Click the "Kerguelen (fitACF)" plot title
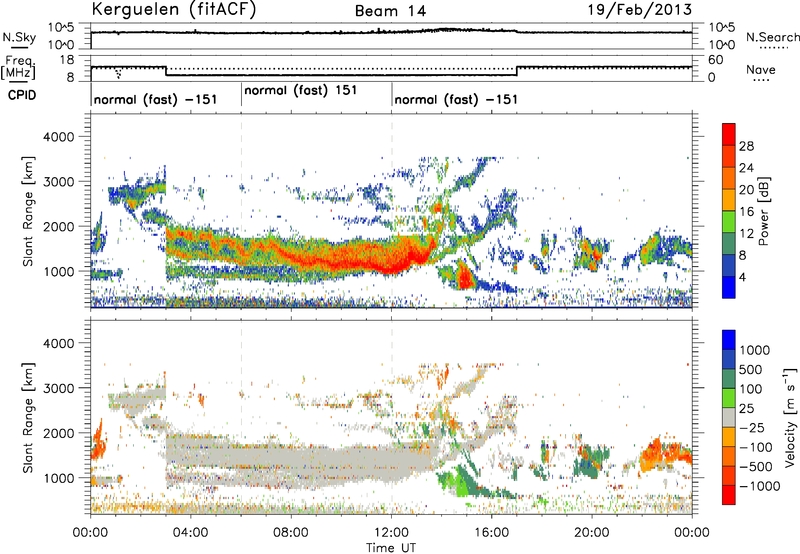800x554 pixels. coord(173,9)
